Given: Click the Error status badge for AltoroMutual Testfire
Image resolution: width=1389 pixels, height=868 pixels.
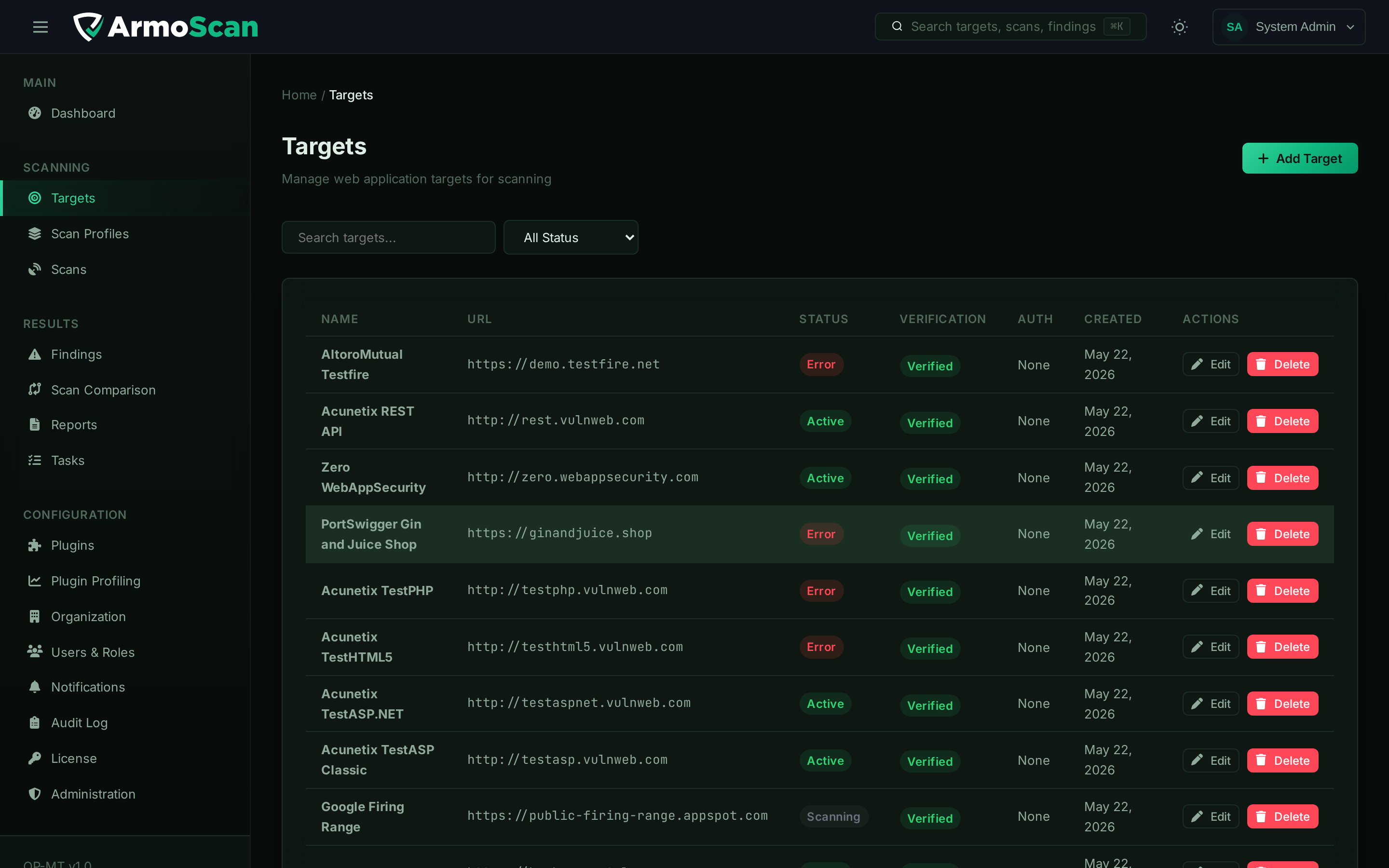Looking at the screenshot, I should 821,365.
